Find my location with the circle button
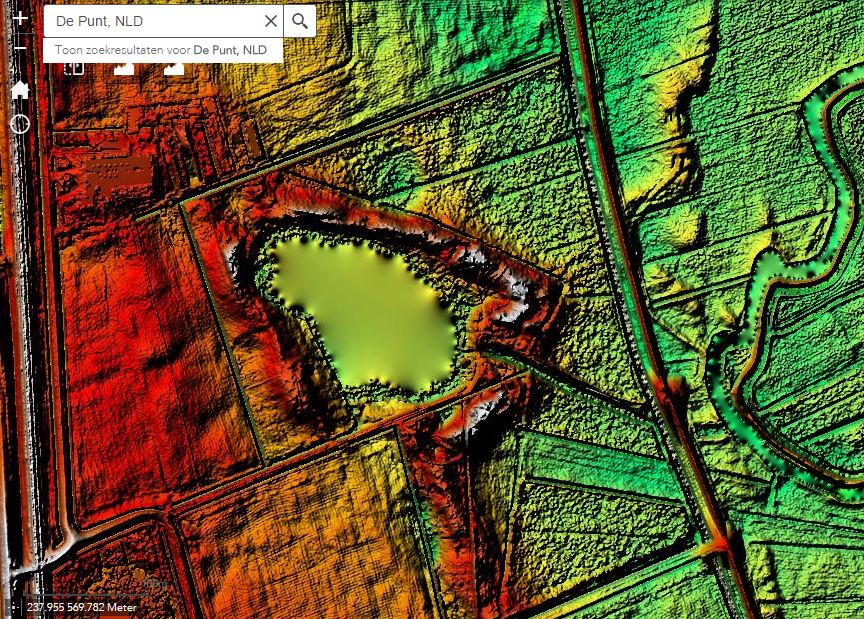The width and height of the screenshot is (864, 619). [20, 124]
